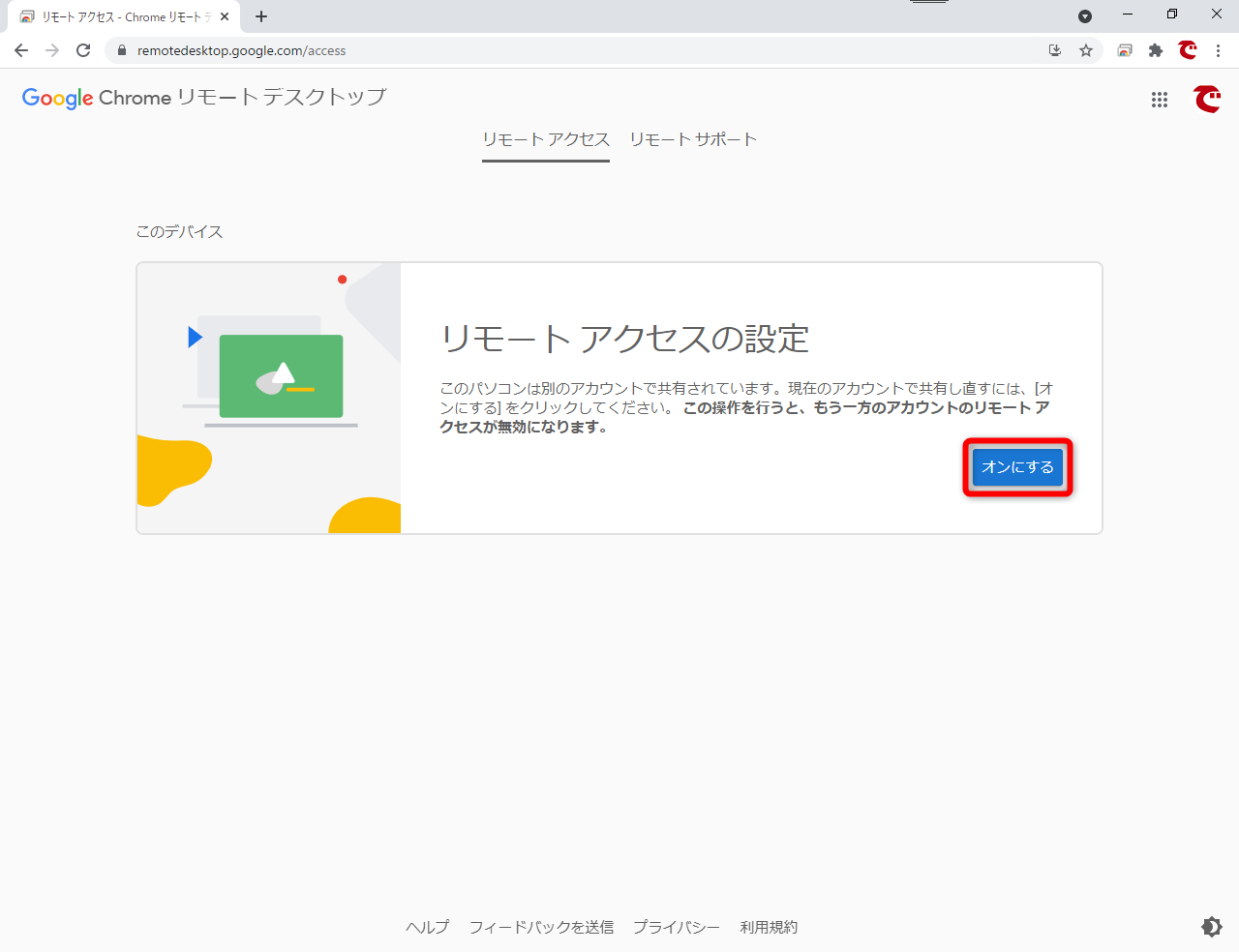
Task: Open the ヘルプ link in footer
Action: pyautogui.click(x=427, y=927)
